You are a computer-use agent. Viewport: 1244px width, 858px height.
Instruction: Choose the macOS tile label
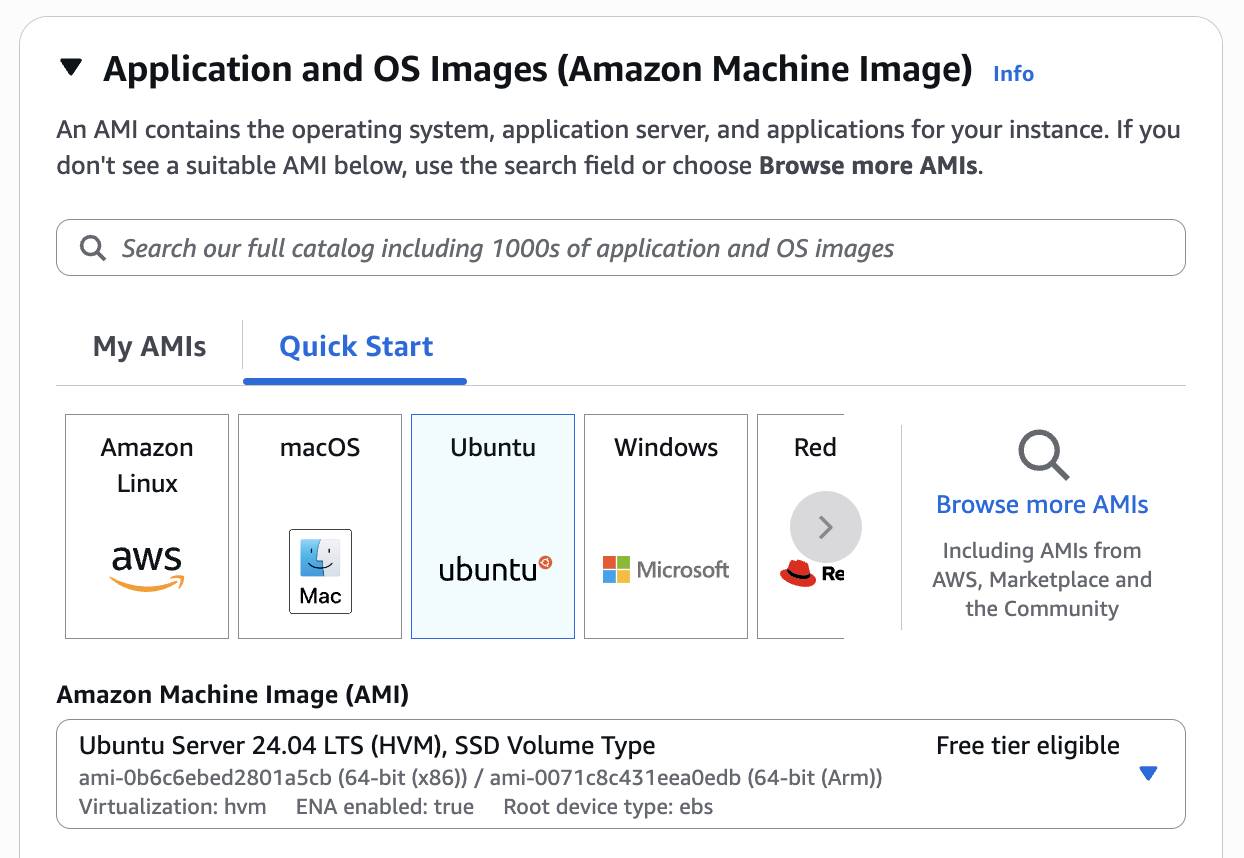[320, 447]
